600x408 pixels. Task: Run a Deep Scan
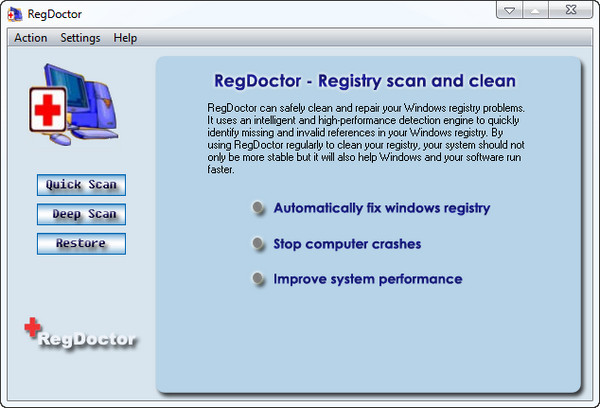[x=81, y=214]
